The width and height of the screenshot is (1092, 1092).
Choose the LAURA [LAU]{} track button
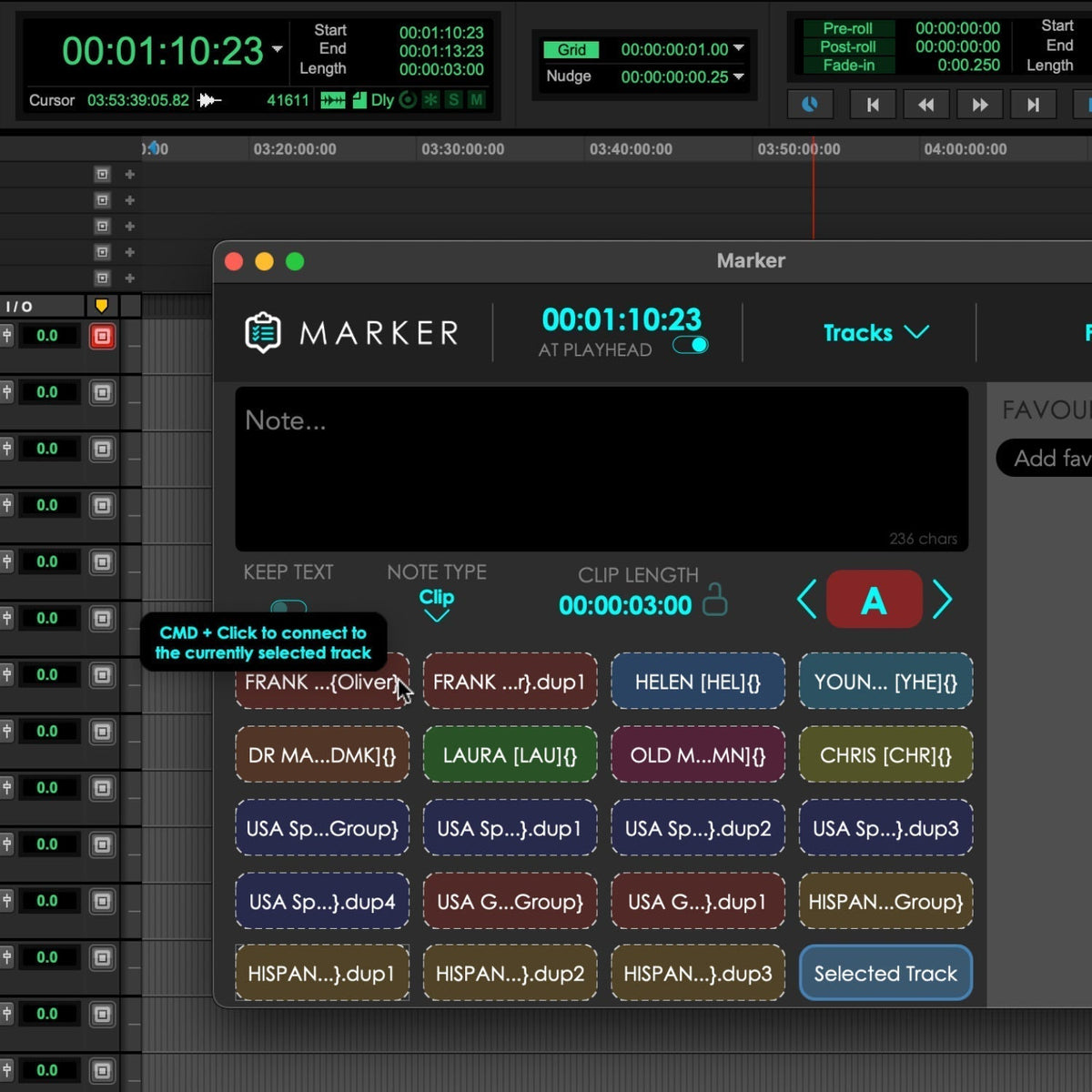point(510,755)
